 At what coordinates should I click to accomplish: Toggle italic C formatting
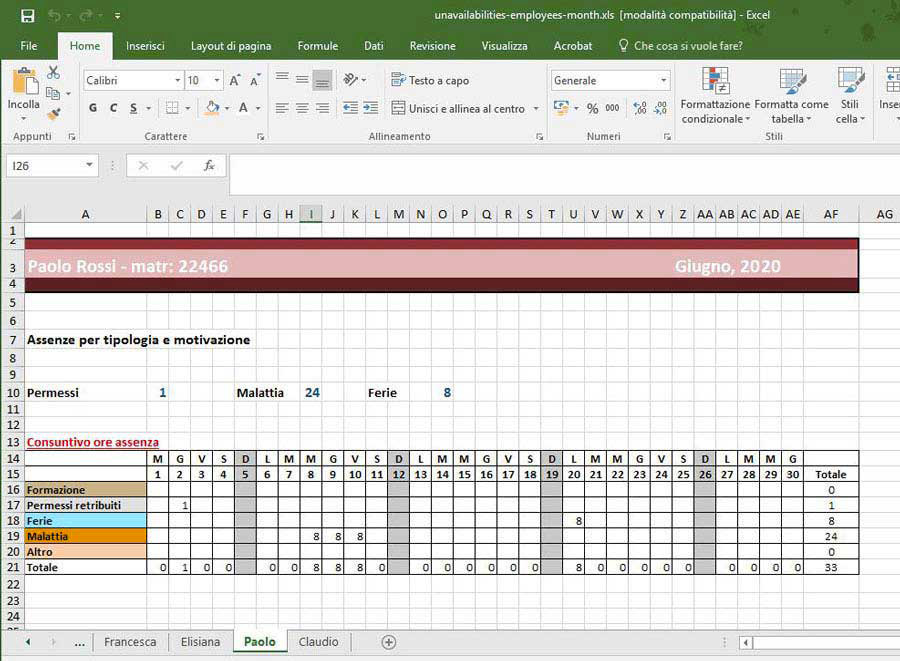coord(113,108)
